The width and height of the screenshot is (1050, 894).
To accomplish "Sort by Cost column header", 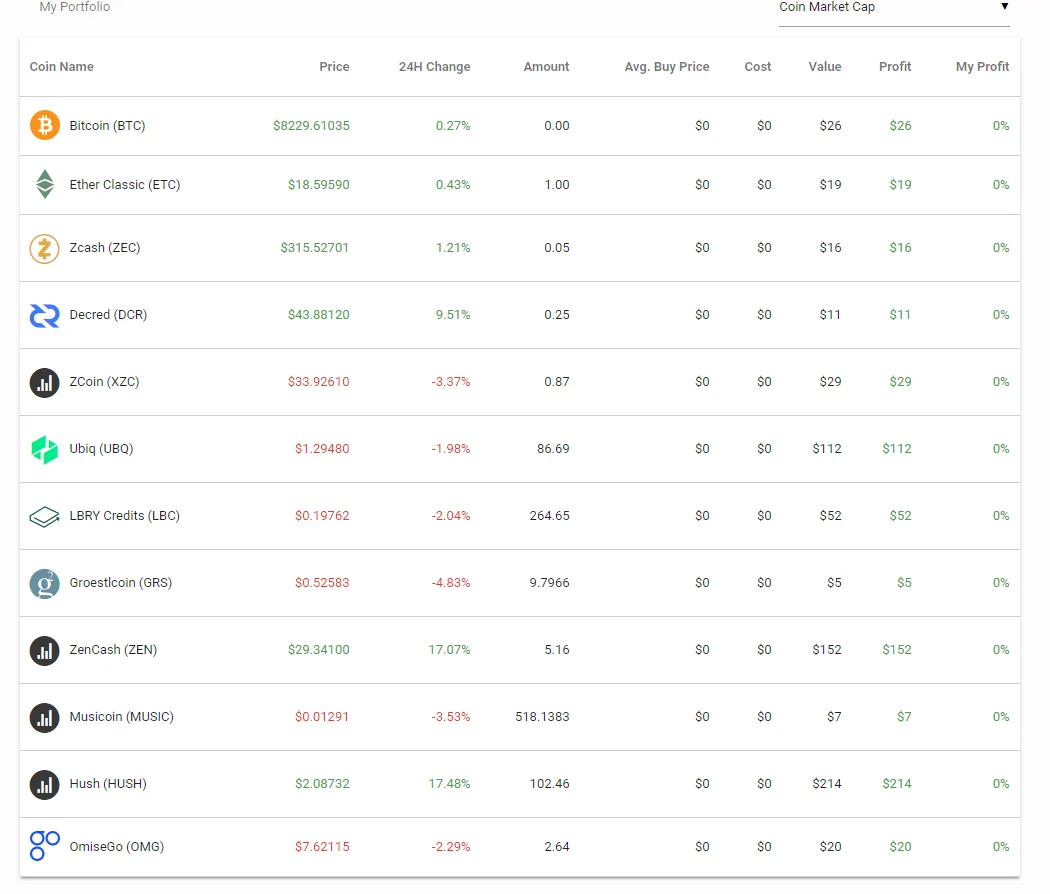I will [758, 66].
